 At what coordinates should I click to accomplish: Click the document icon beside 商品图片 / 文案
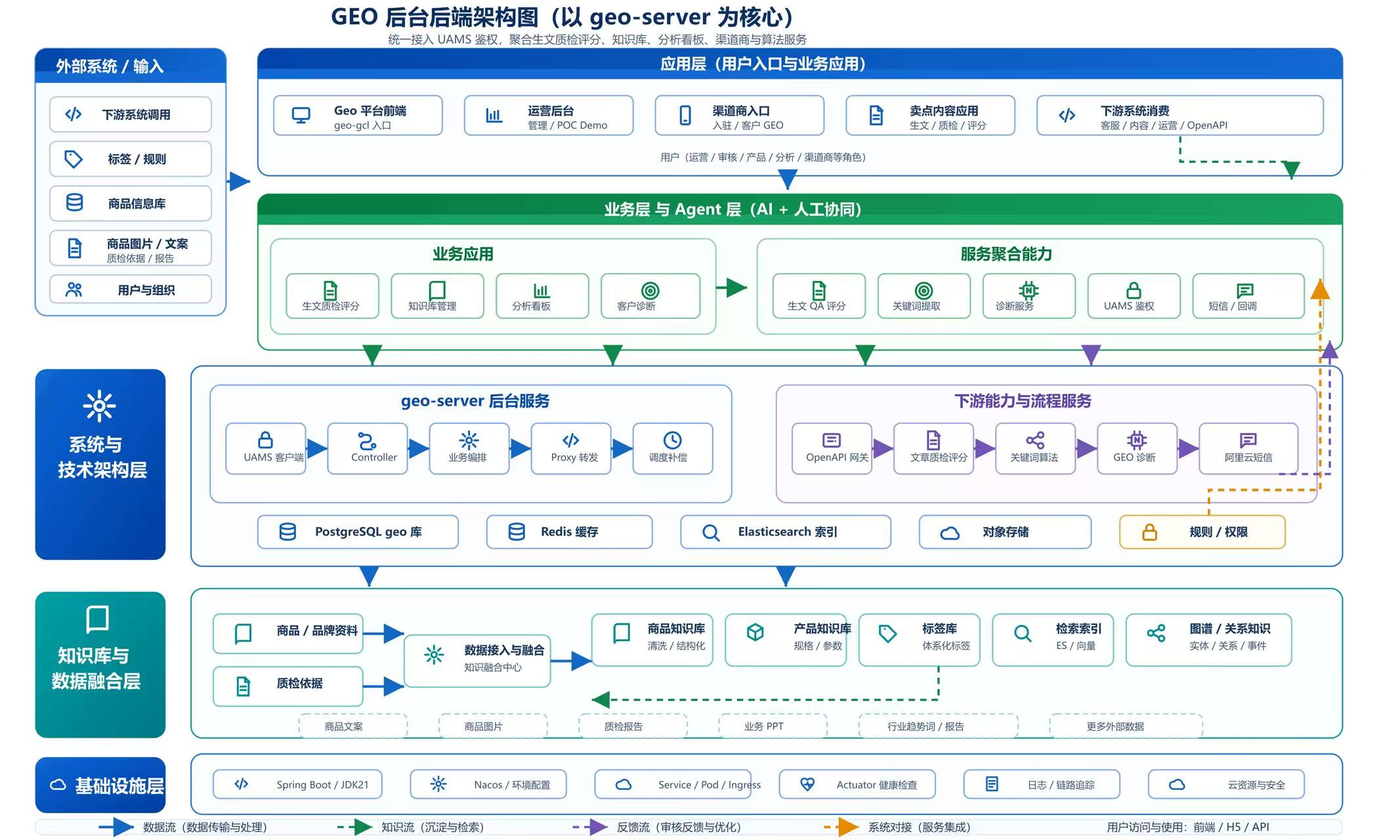(75, 248)
